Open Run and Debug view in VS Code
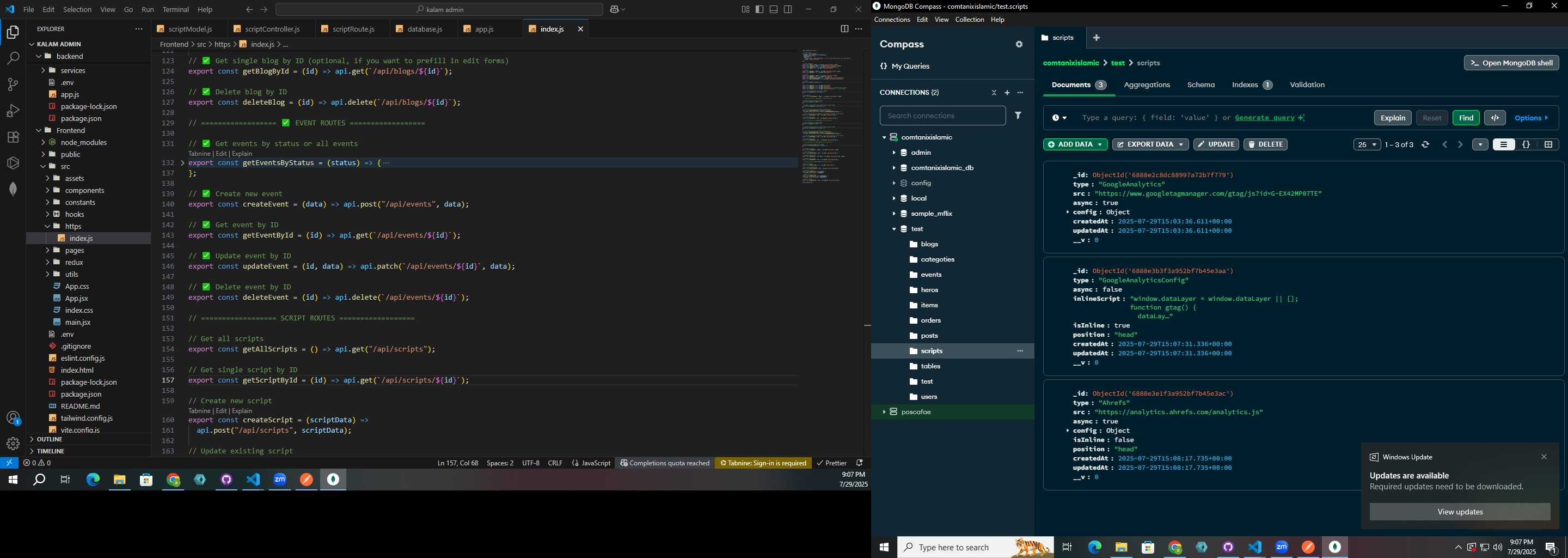The height and width of the screenshot is (558, 1568). coord(13,111)
